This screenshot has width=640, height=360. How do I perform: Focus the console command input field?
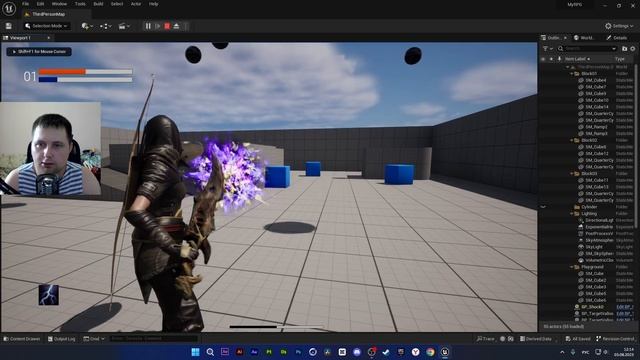tap(153, 339)
